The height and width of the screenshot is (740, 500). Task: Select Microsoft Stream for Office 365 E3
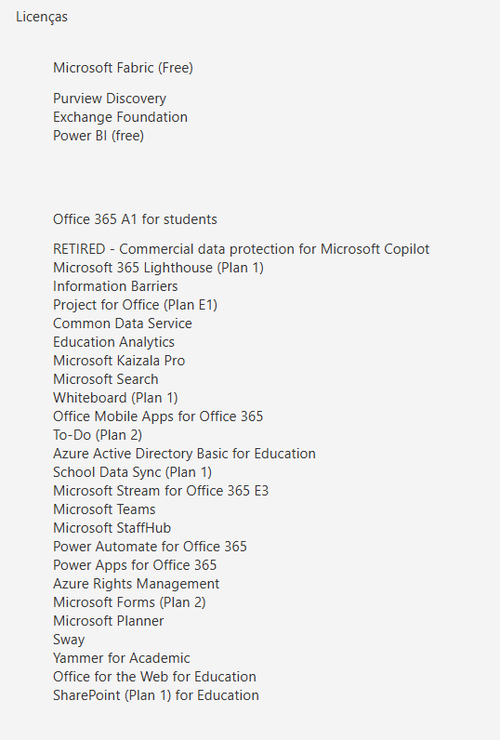tap(161, 491)
